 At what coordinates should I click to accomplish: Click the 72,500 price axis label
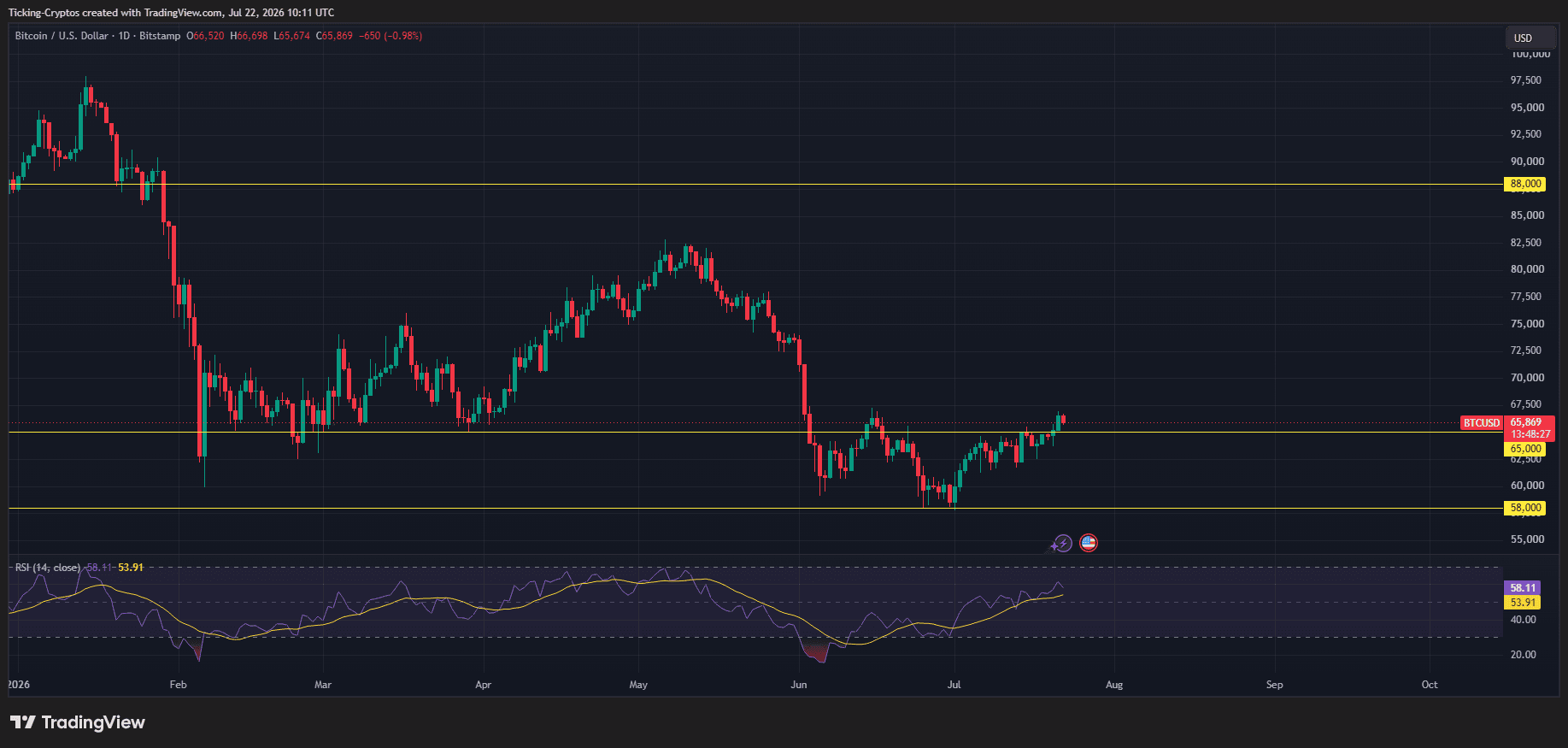click(x=1526, y=350)
